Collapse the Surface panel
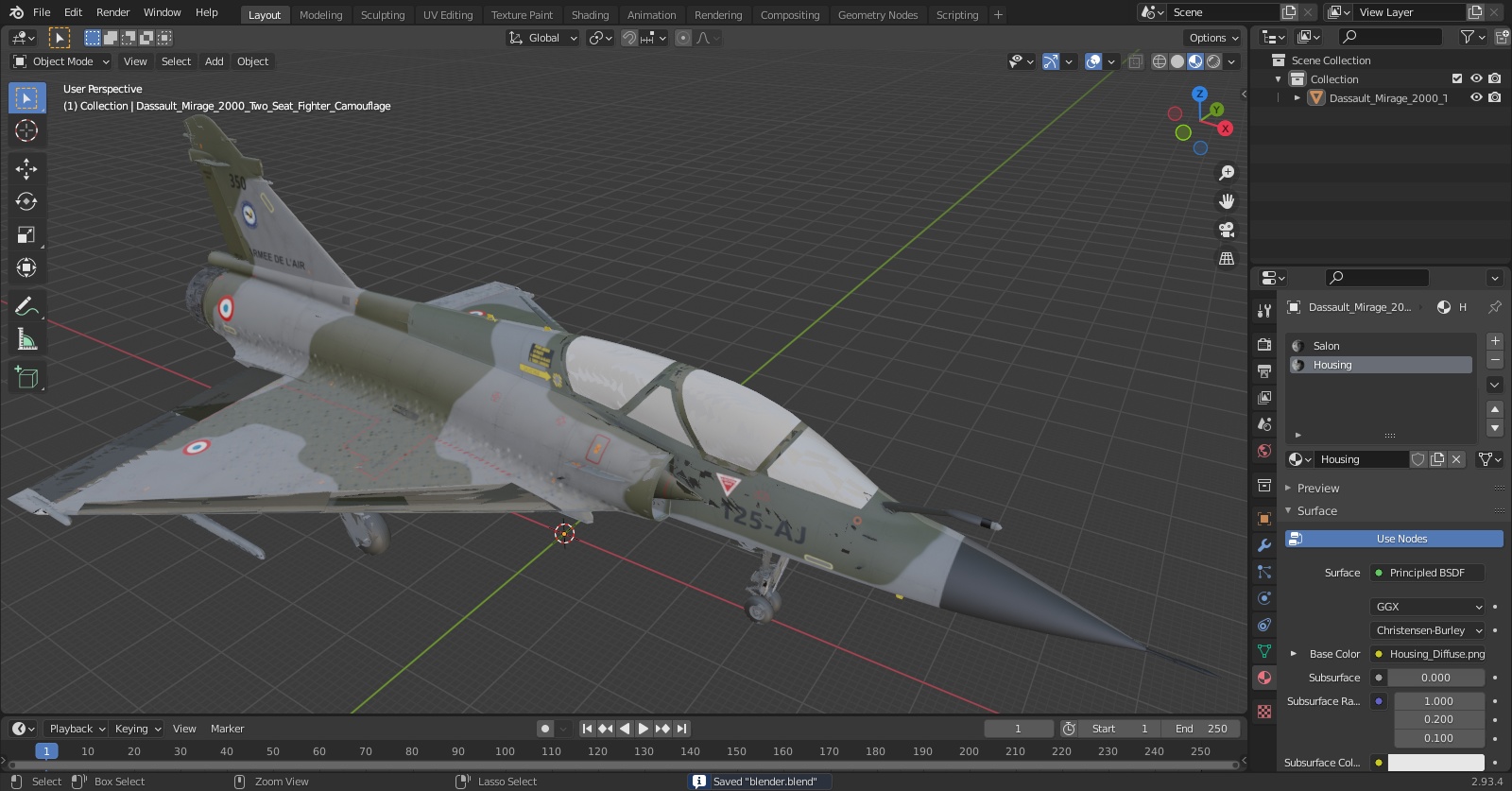The image size is (1512, 791). point(1317,511)
